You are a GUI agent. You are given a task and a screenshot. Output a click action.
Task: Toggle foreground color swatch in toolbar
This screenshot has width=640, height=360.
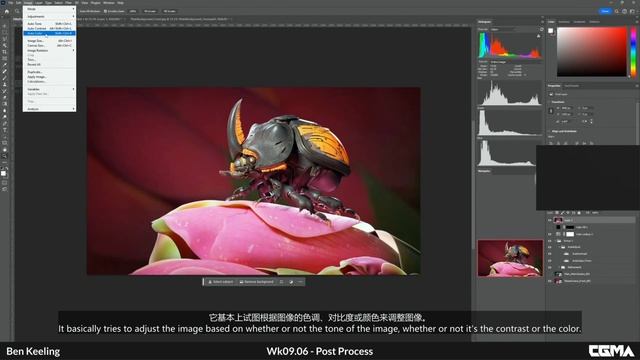4,173
